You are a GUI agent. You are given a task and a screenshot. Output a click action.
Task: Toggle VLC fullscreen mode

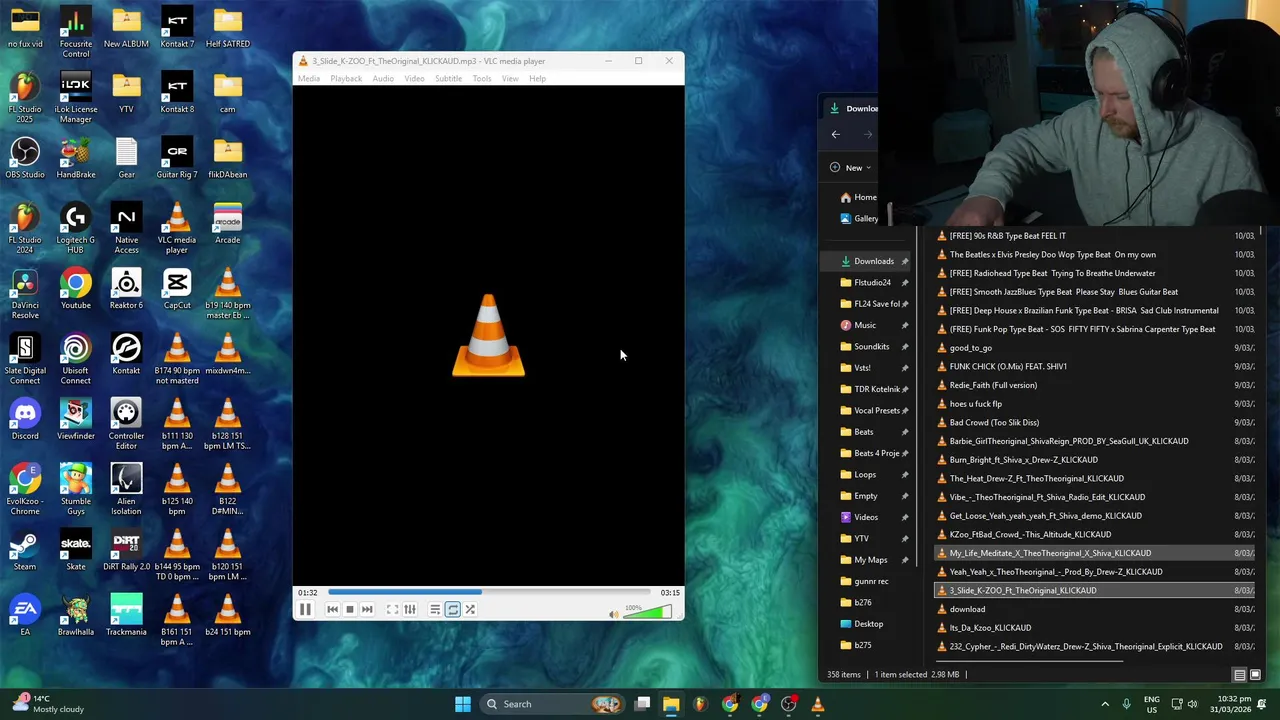click(392, 609)
